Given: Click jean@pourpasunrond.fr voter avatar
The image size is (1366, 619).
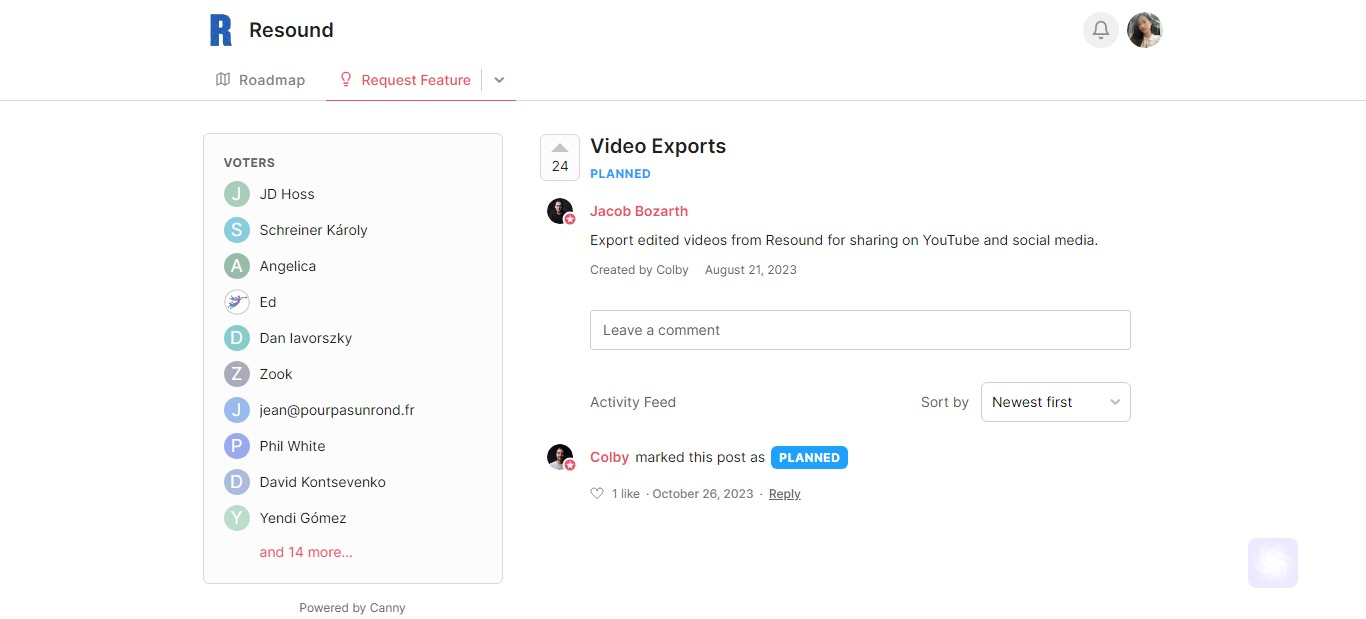Looking at the screenshot, I should [237, 410].
